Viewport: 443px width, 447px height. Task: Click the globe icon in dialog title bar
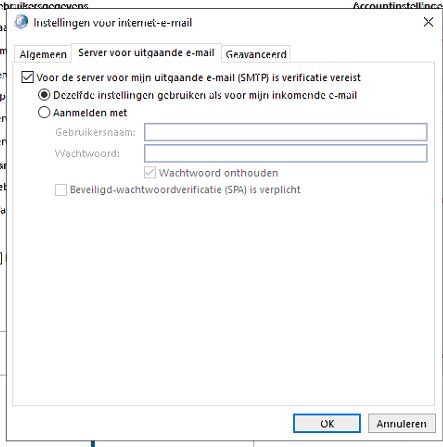pos(21,22)
